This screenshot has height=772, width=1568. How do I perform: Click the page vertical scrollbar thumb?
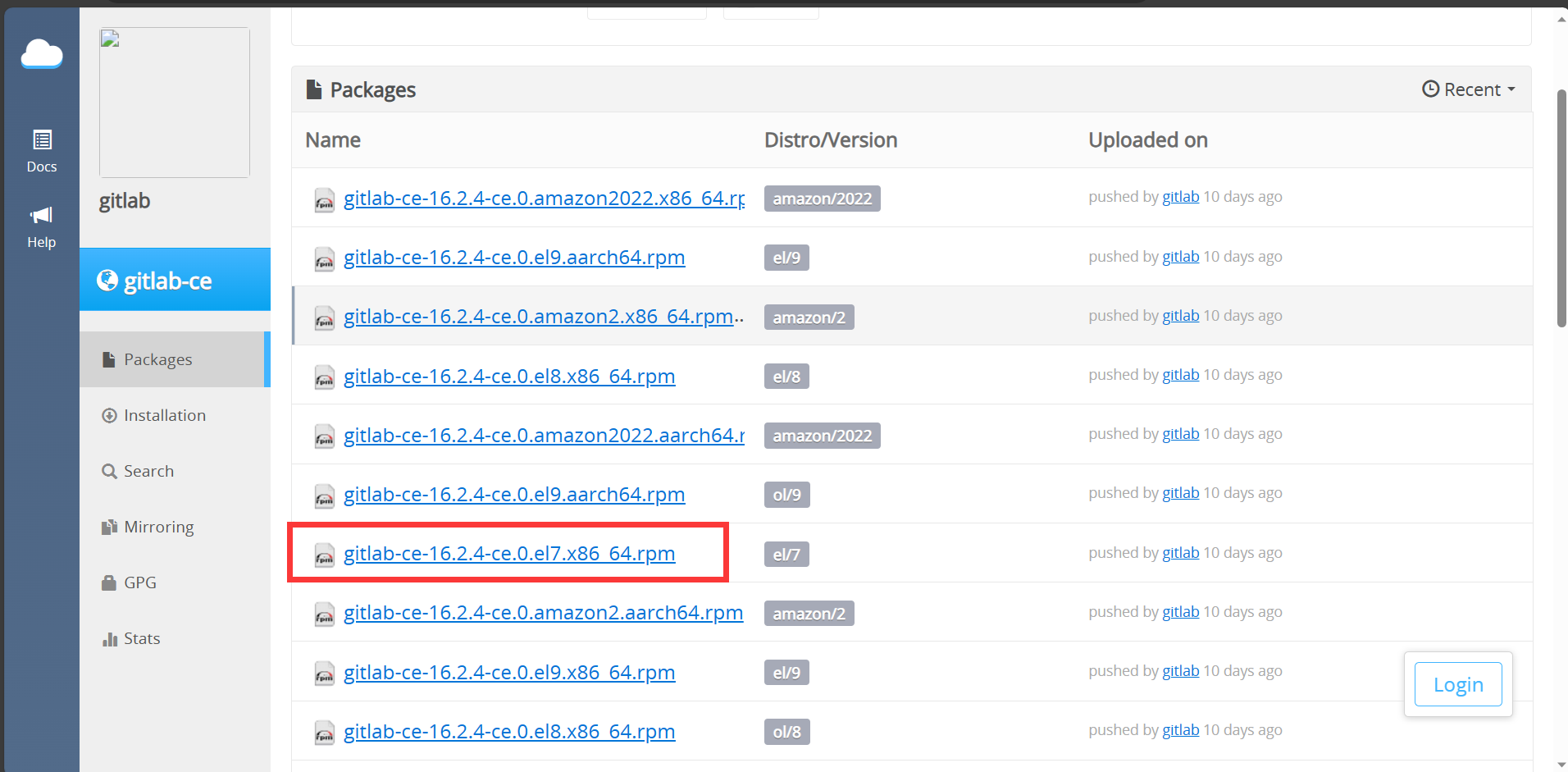click(x=1561, y=208)
